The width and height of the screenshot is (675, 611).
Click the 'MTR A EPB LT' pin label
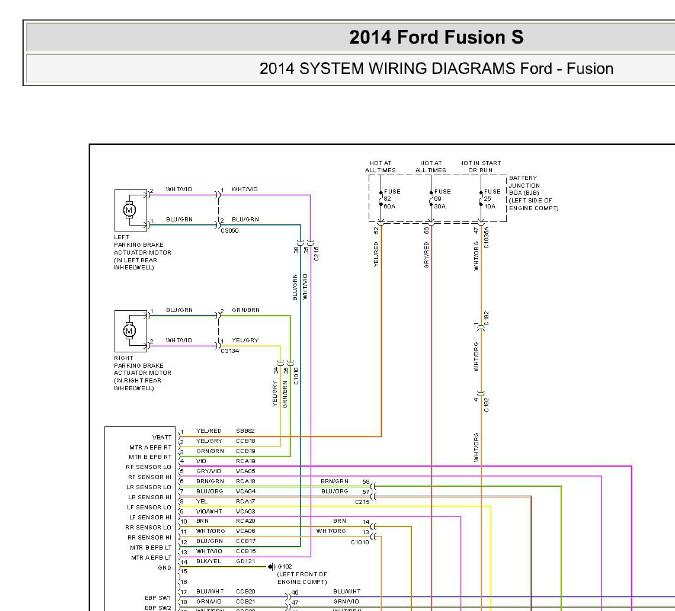(x=151, y=558)
